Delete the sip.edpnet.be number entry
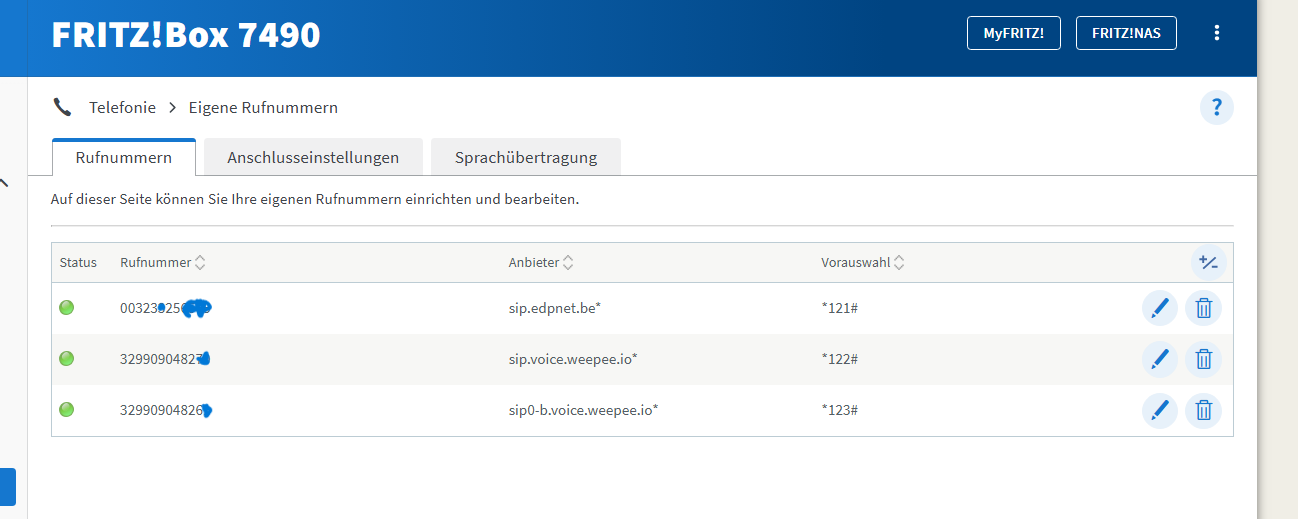The height and width of the screenshot is (519, 1298). (1204, 308)
